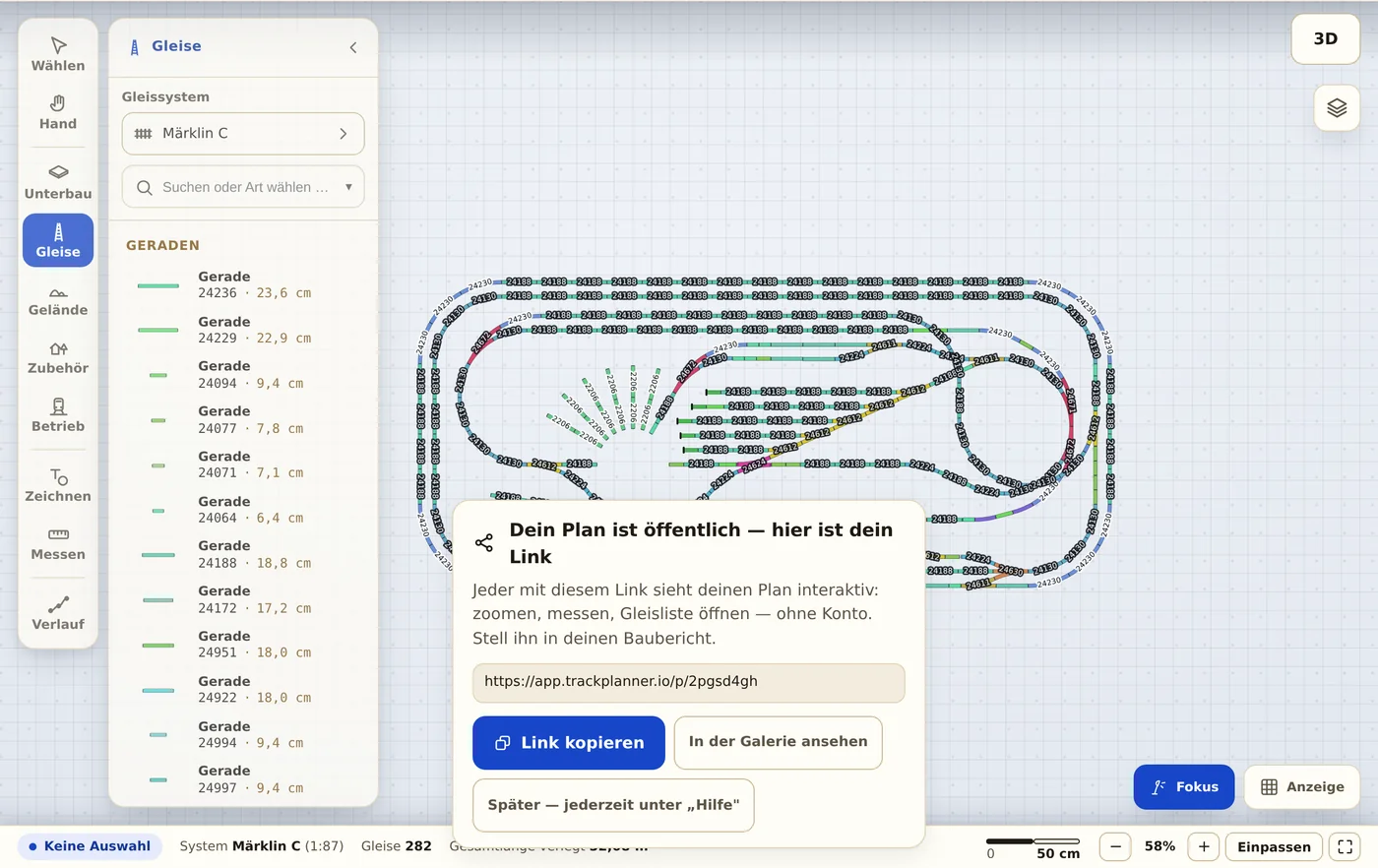Click the 58% zoom level value

(1159, 846)
